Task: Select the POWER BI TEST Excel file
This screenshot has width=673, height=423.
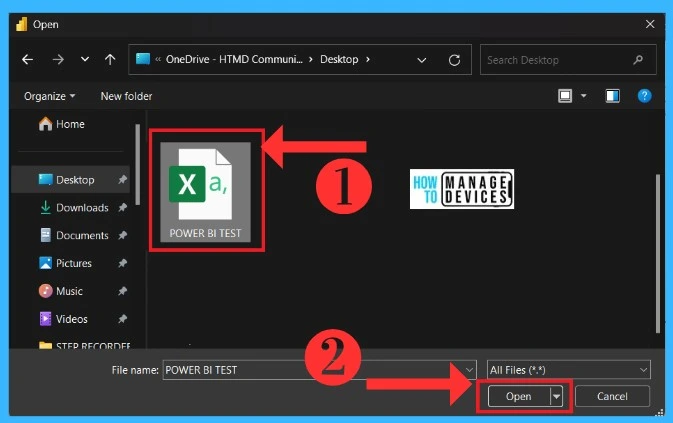Action: (205, 192)
